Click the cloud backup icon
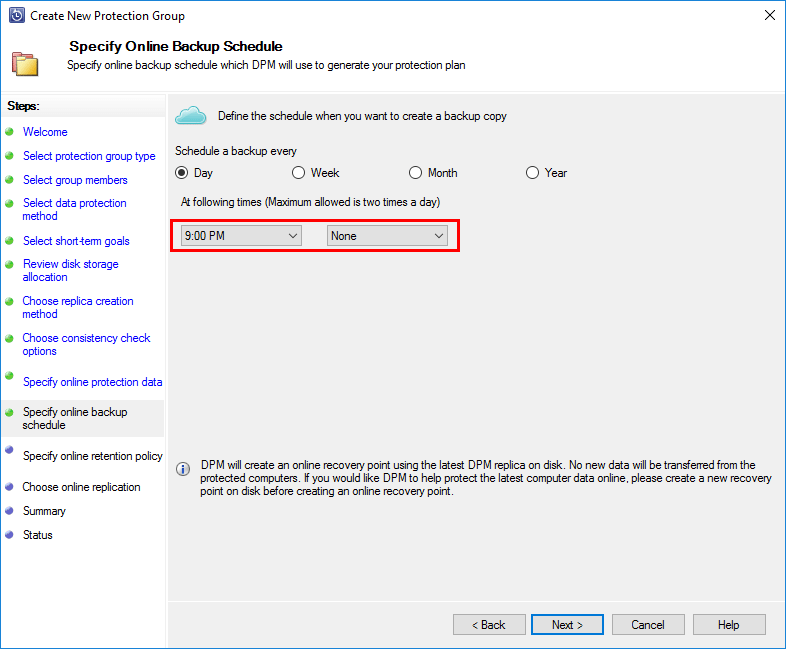The width and height of the screenshot is (786, 649). click(x=190, y=115)
